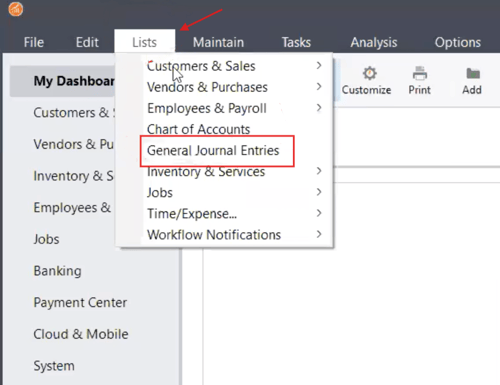This screenshot has height=385, width=500.
Task: Open the Tasks menu
Action: coord(296,42)
